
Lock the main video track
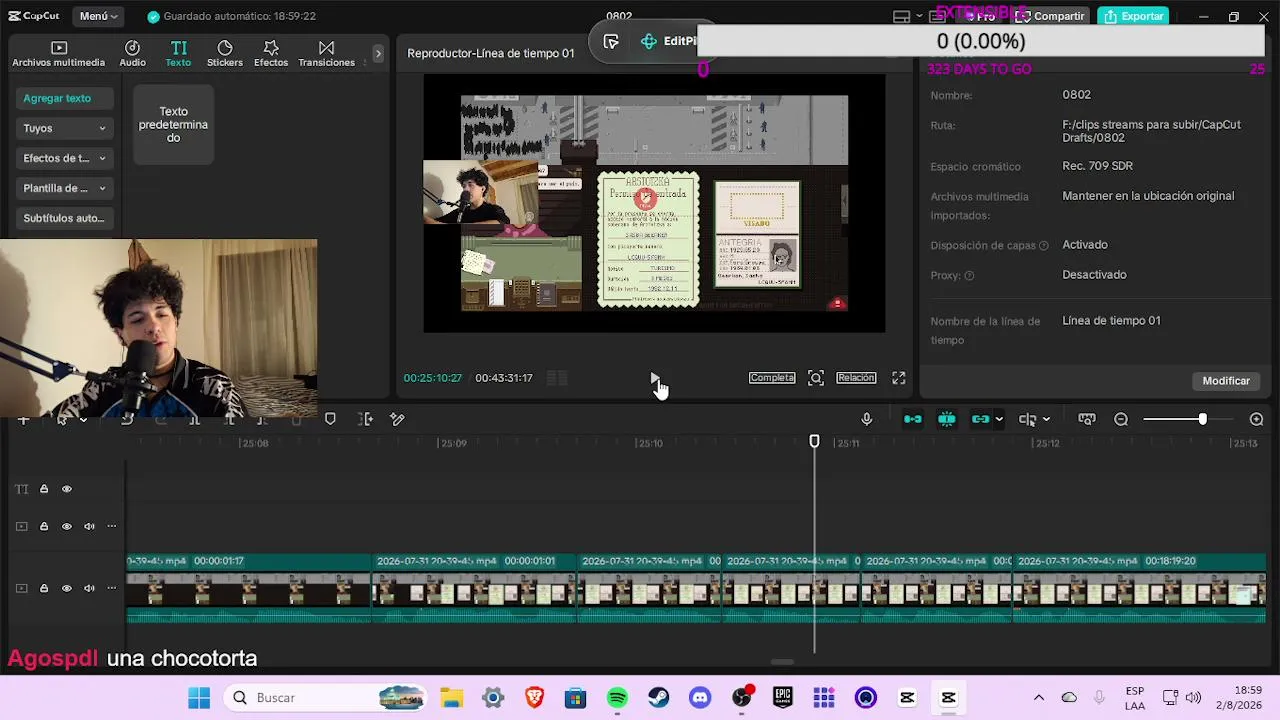point(44,588)
